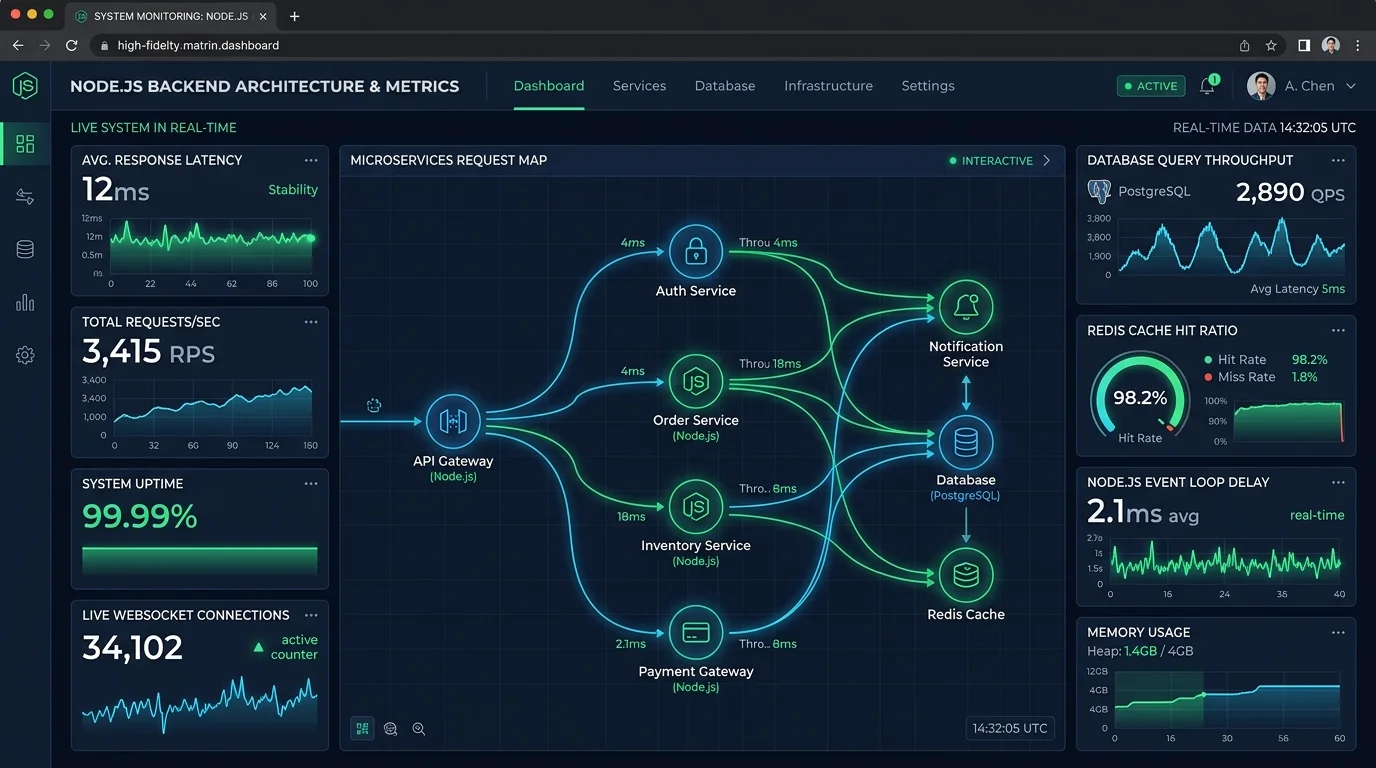
Task: Open the Database tab
Action: coord(725,86)
